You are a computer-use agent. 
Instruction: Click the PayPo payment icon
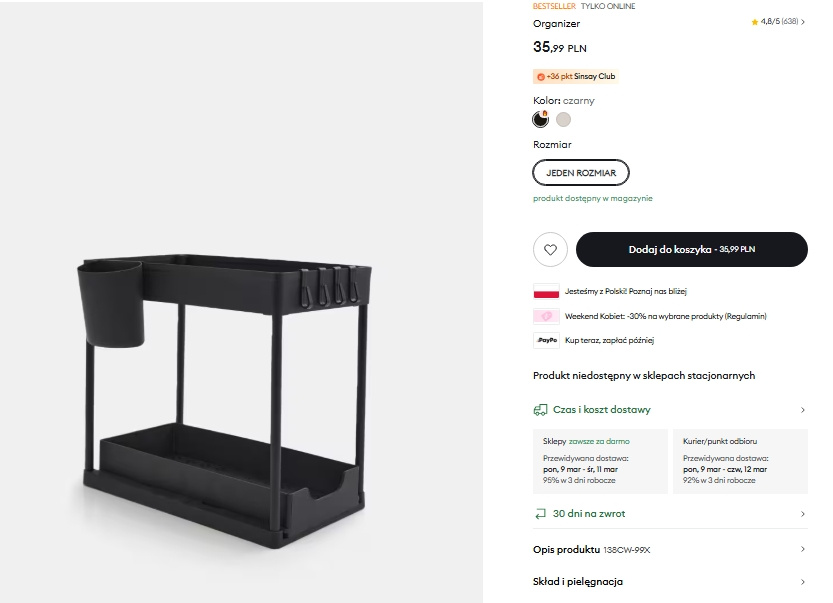546,340
